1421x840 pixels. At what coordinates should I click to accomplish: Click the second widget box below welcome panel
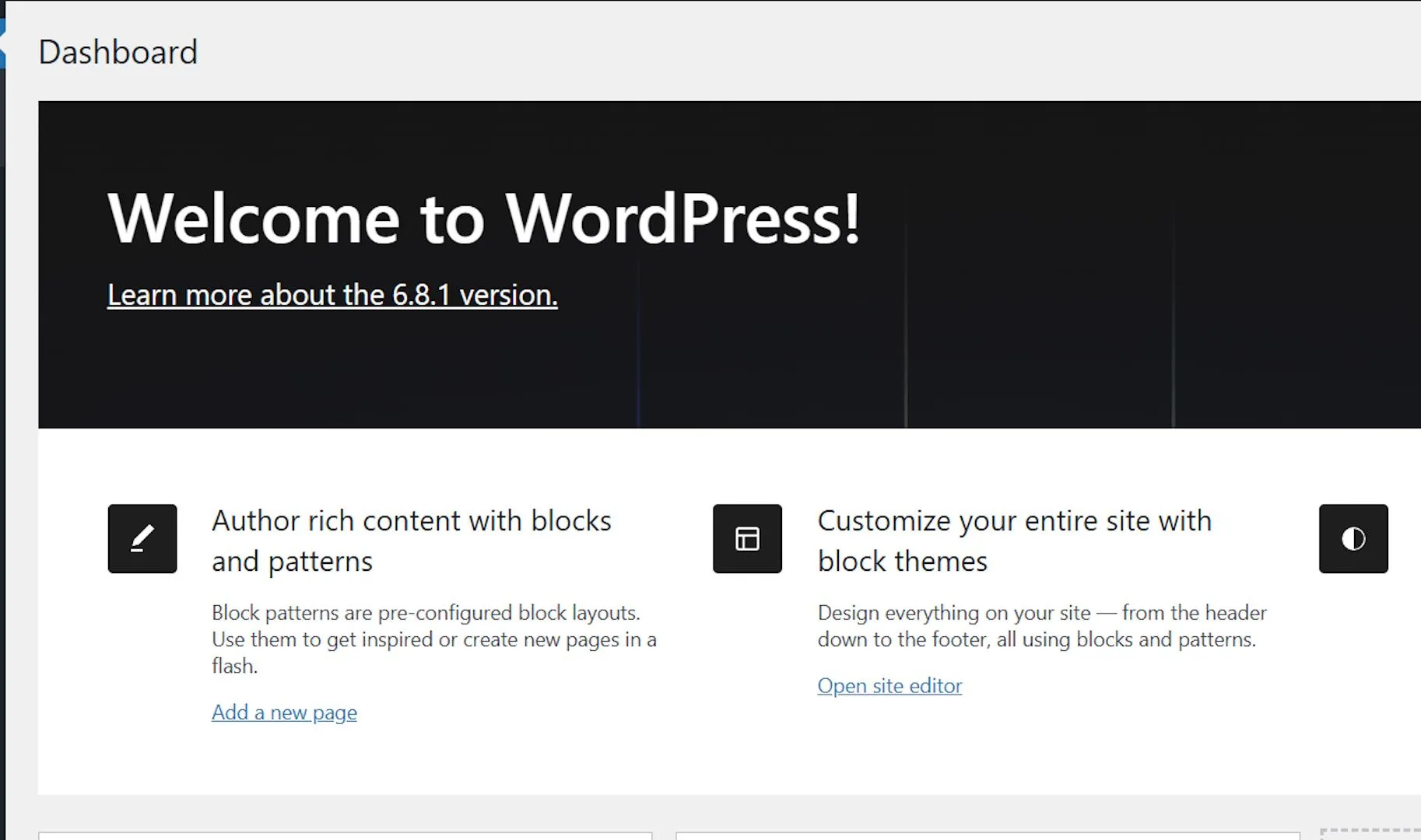coord(987,836)
